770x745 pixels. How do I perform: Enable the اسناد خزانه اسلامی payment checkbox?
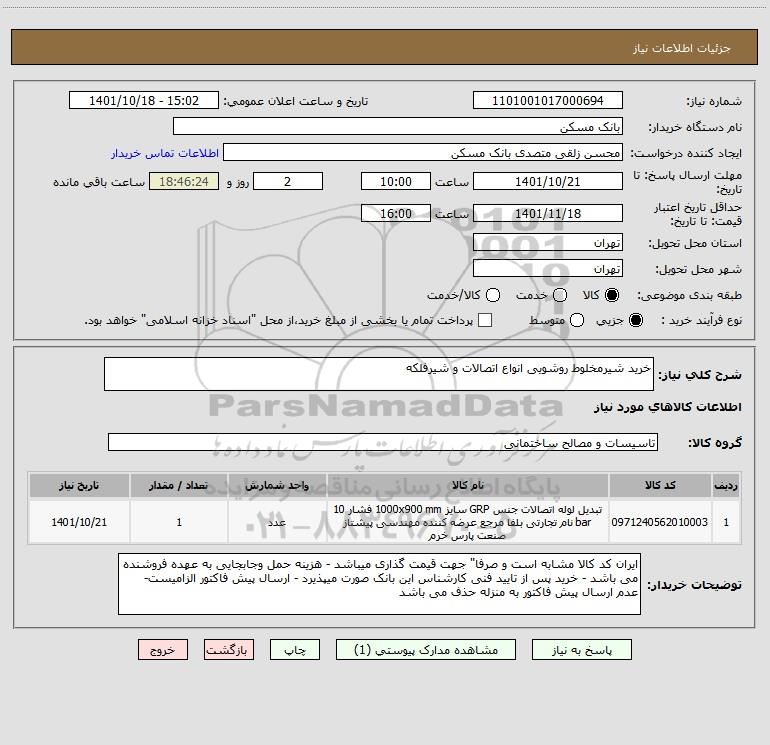click(485, 320)
